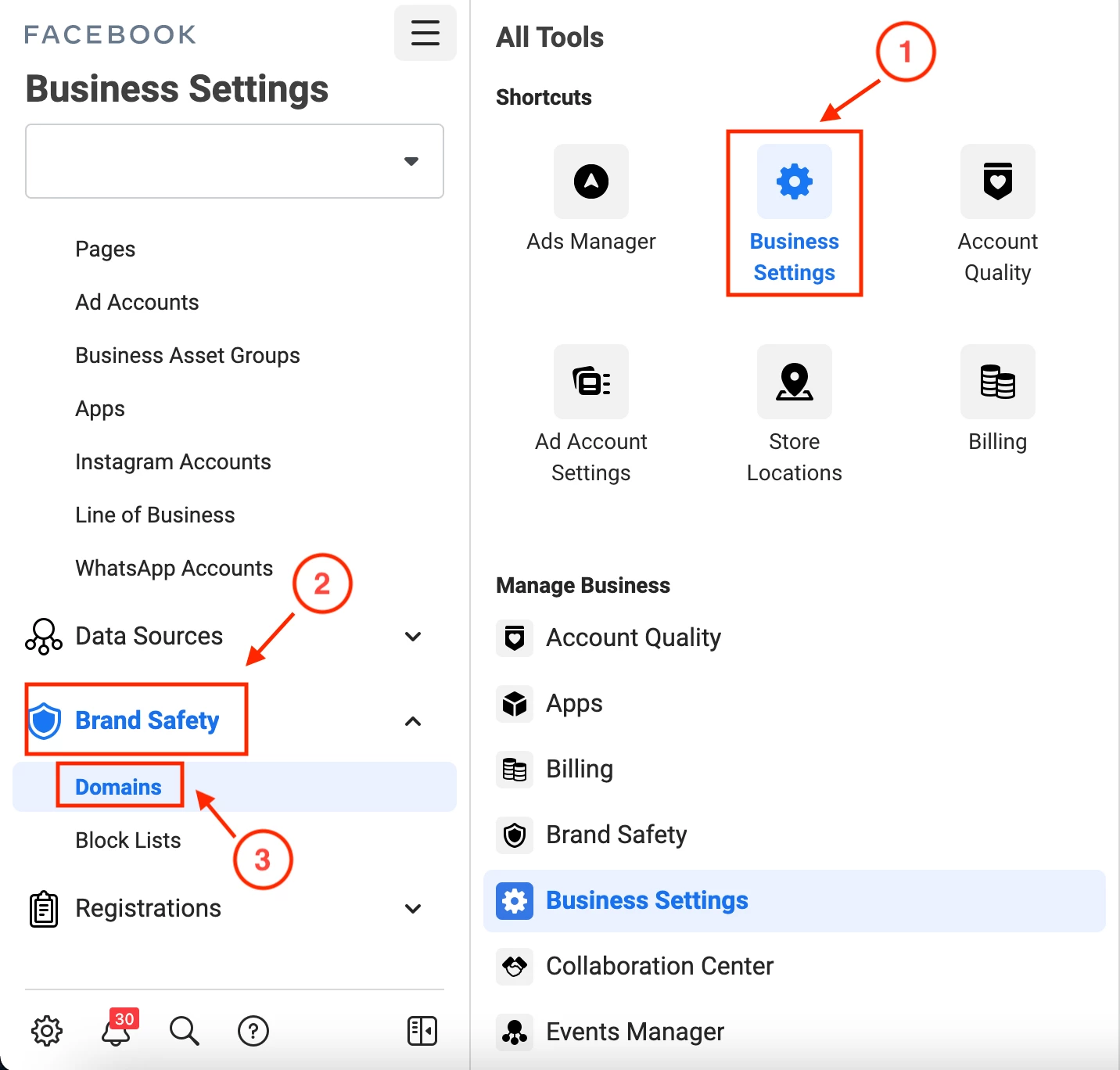The height and width of the screenshot is (1070, 1120).
Task: Open Account Quality shortcut icon
Action: pyautogui.click(x=998, y=181)
